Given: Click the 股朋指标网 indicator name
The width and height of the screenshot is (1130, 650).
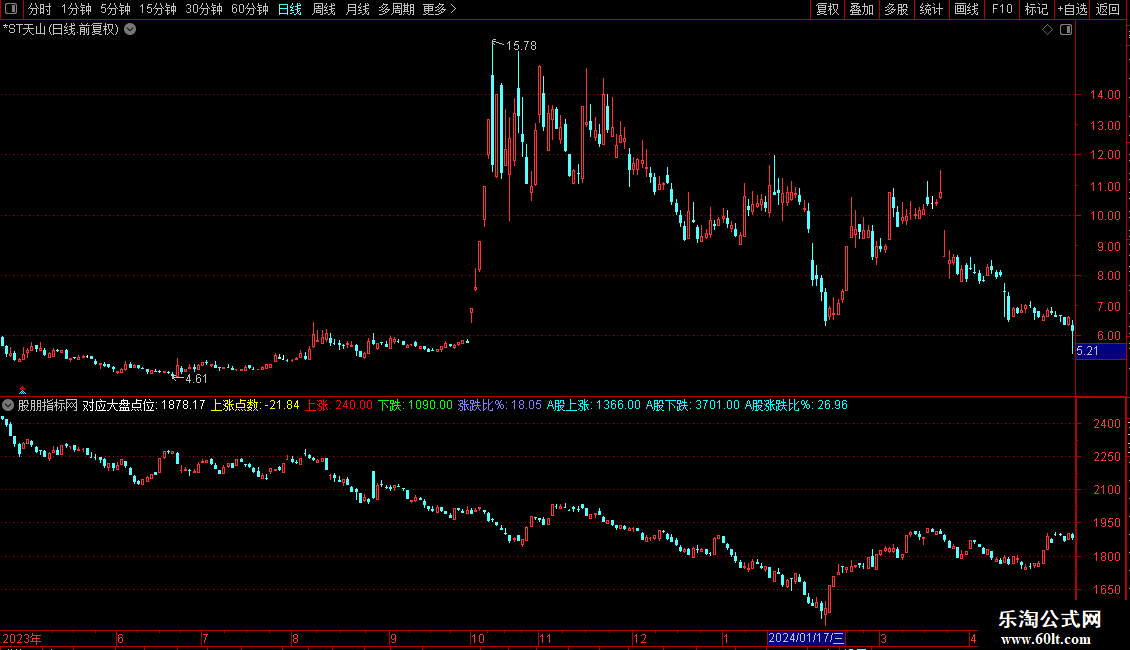Looking at the screenshot, I should 48,405.
